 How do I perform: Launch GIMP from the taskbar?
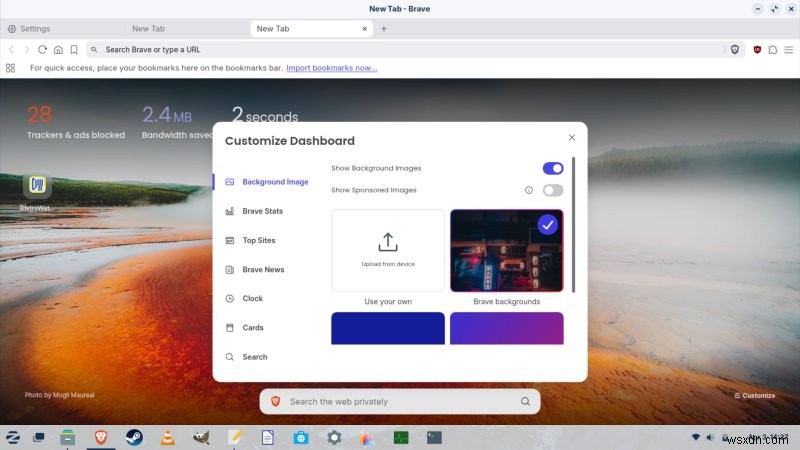click(201, 437)
